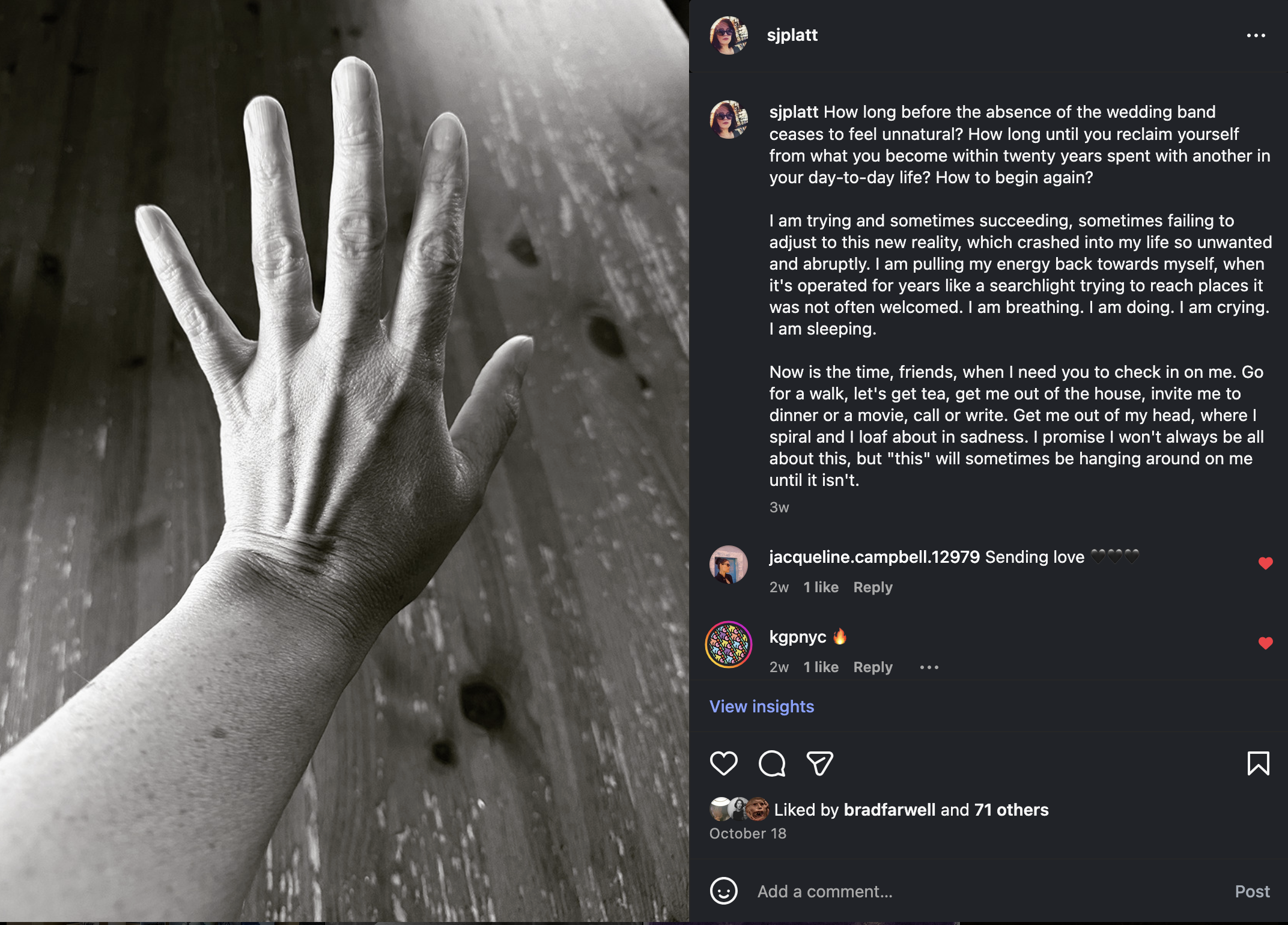
Task: Focus the Add a comment field
Action: (x=985, y=891)
